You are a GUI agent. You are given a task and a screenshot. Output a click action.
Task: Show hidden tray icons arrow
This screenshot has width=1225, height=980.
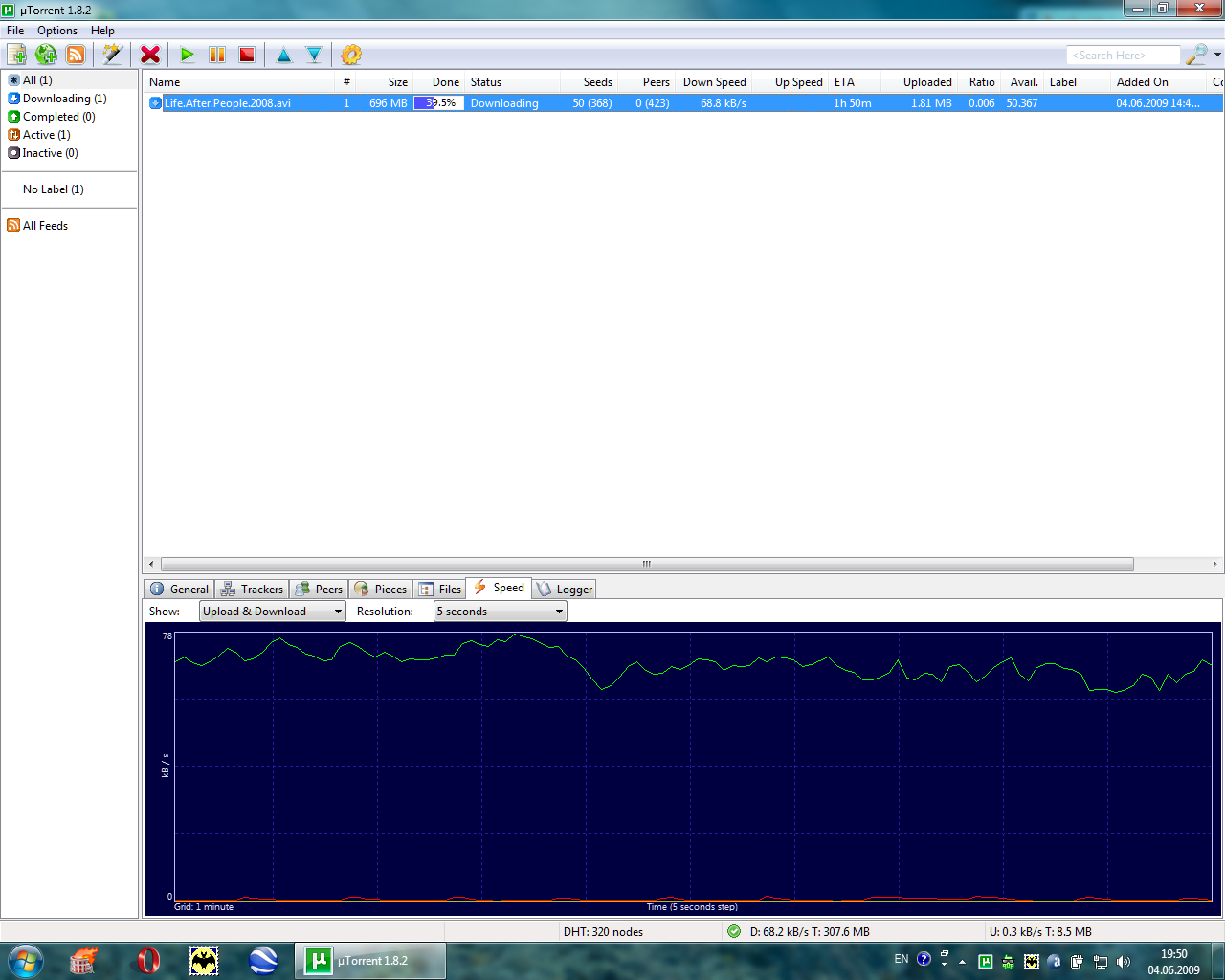coord(963,962)
